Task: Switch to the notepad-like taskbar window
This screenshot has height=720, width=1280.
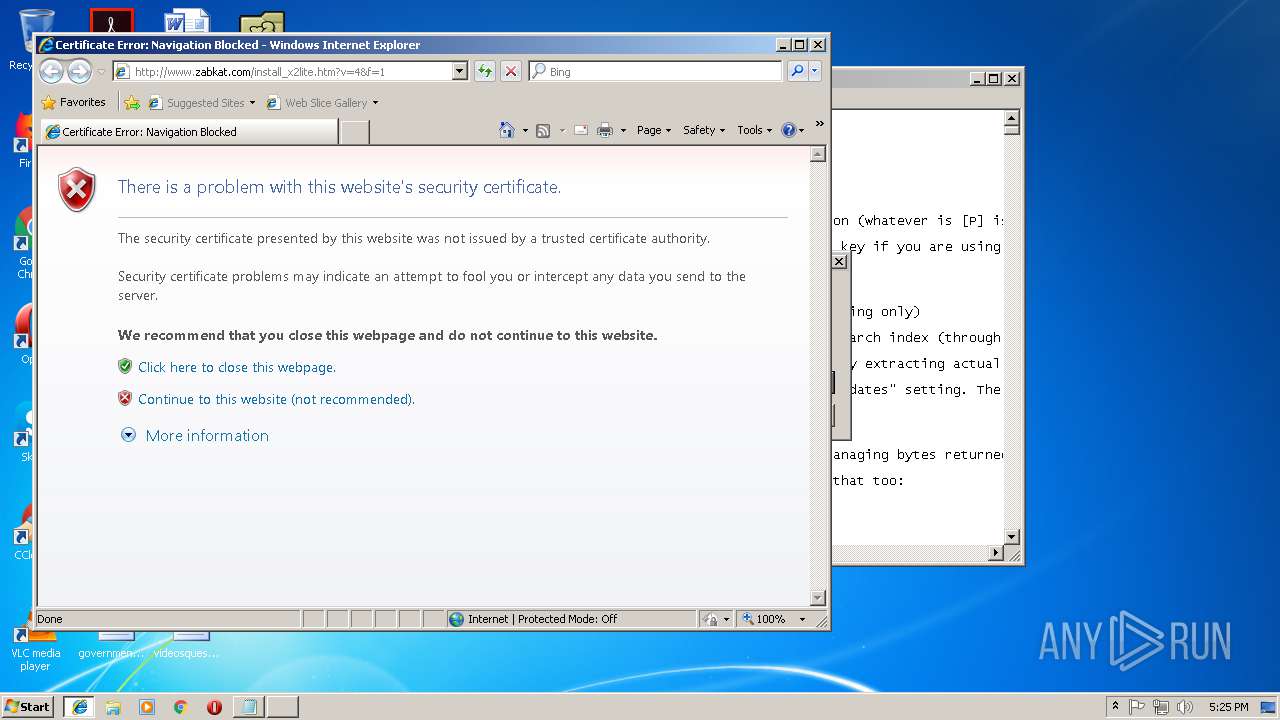Action: [248, 706]
